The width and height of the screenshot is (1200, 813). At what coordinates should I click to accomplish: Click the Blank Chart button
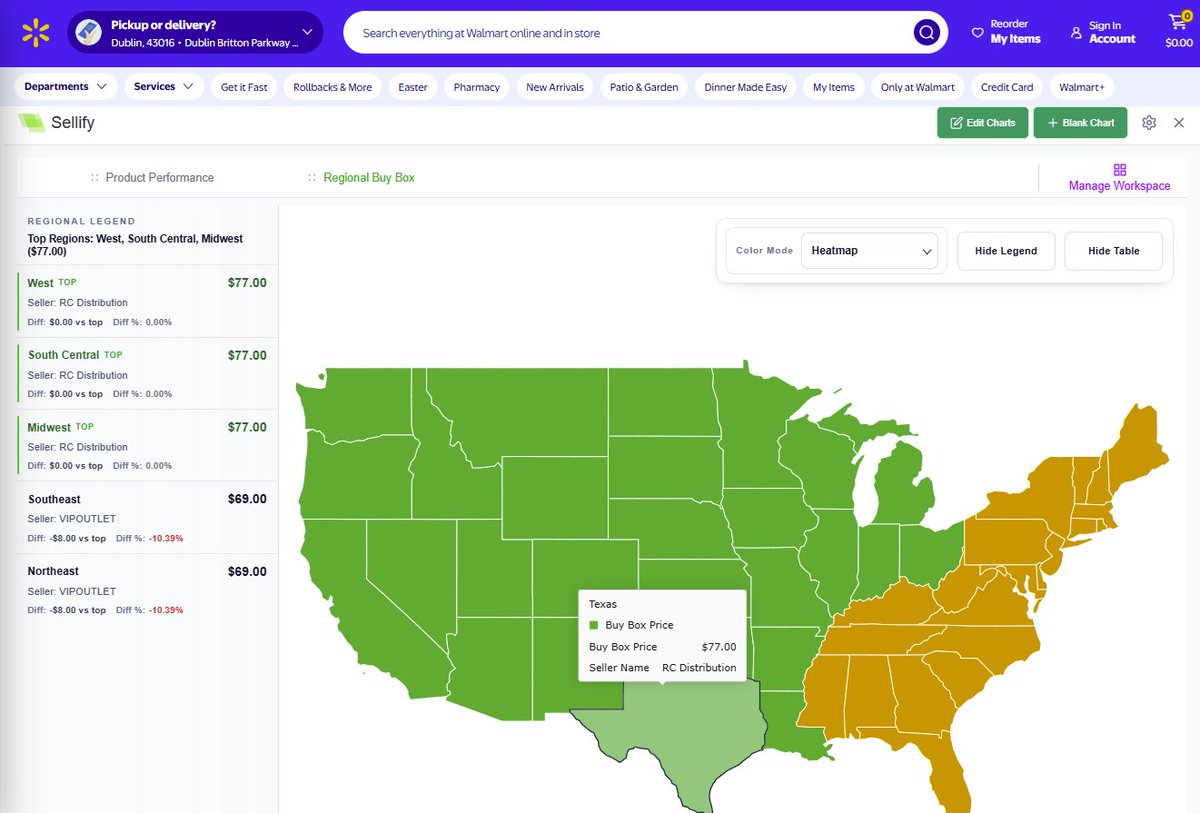click(1080, 123)
